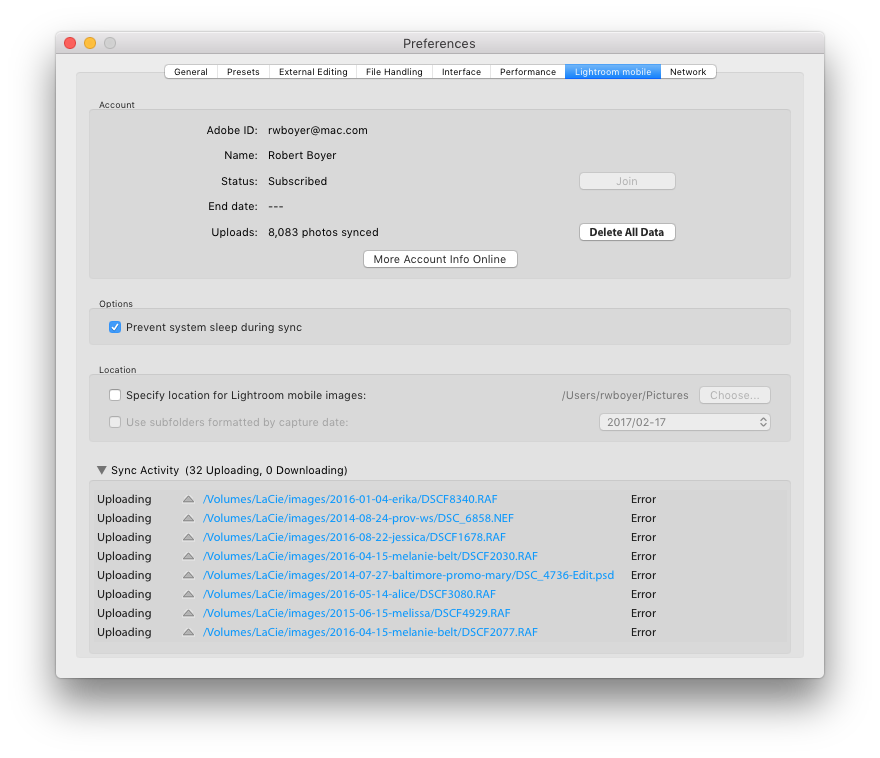
Task: Toggle Use subfolders formatted by capture date
Action: pyautogui.click(x=115, y=422)
